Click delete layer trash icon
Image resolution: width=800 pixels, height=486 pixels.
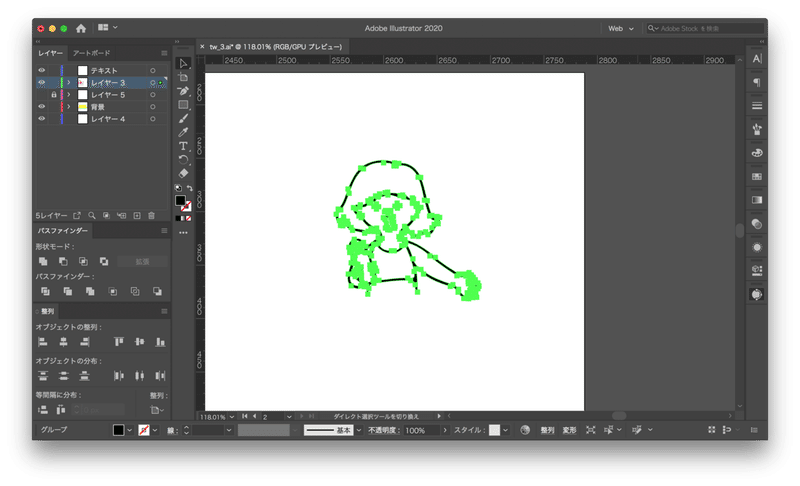[x=152, y=216]
